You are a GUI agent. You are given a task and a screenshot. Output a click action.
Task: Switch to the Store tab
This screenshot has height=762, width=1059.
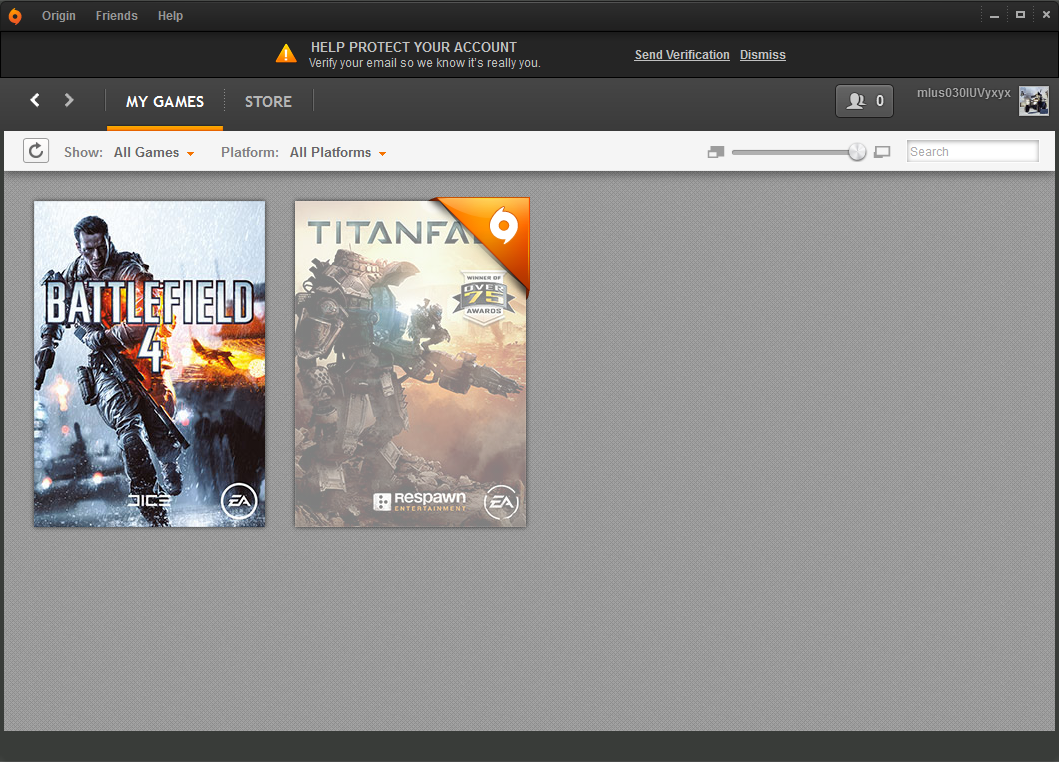268,102
